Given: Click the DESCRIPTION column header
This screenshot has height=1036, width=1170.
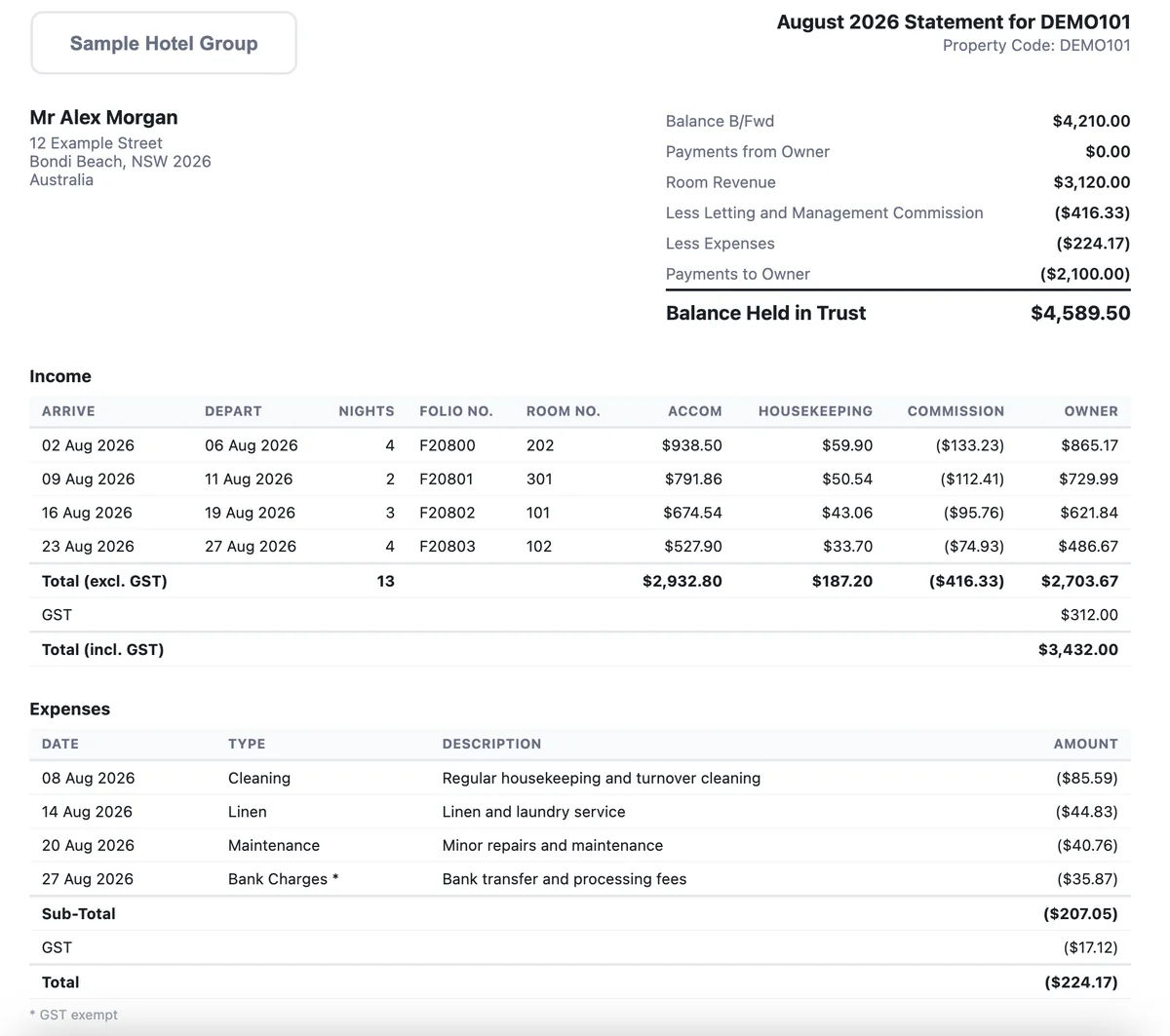Looking at the screenshot, I should pyautogui.click(x=491, y=744).
